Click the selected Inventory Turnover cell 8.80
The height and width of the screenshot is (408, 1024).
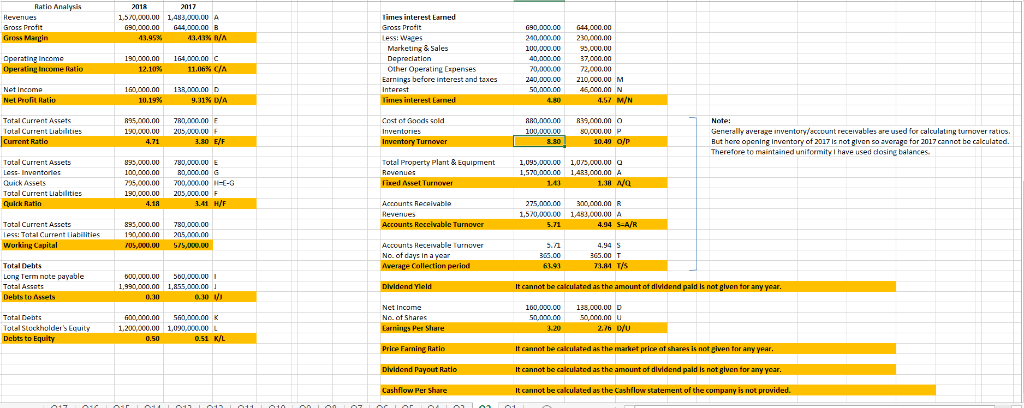coord(539,140)
